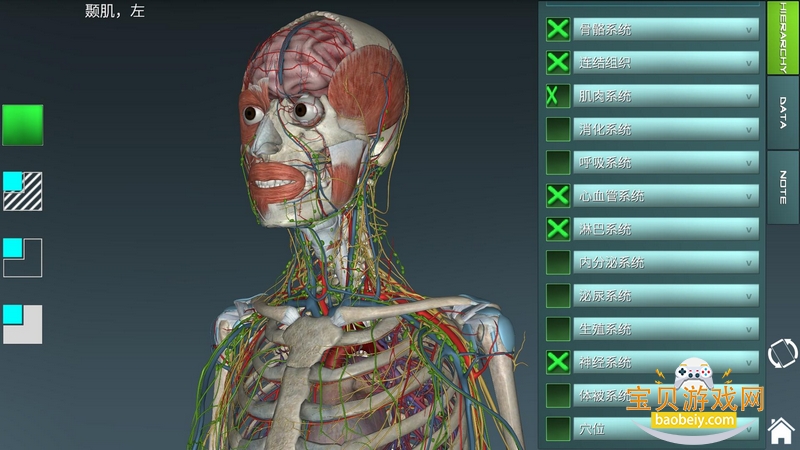Viewport: 800px width, 450px height.
Task: Enable the 消化系统 checkbox
Action: tap(558, 129)
